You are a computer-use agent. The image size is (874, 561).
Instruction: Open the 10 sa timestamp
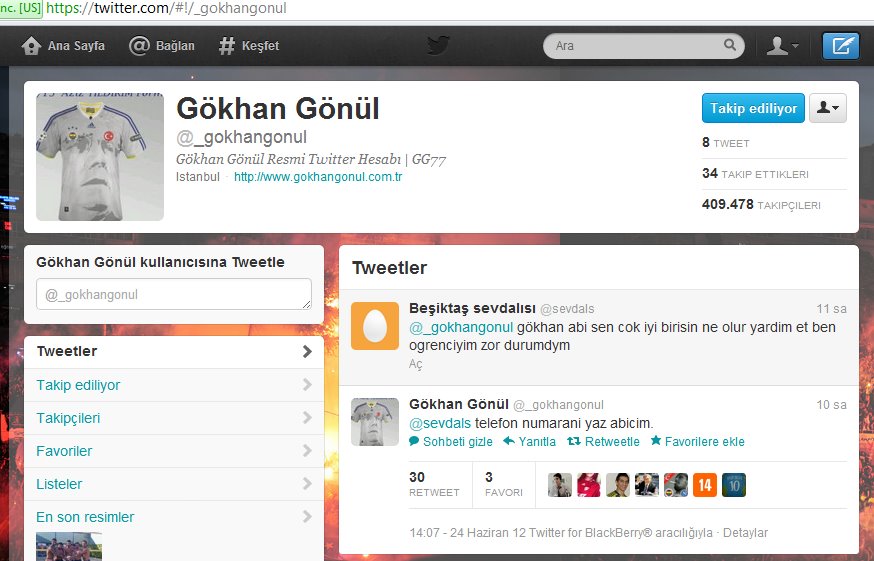[831, 404]
